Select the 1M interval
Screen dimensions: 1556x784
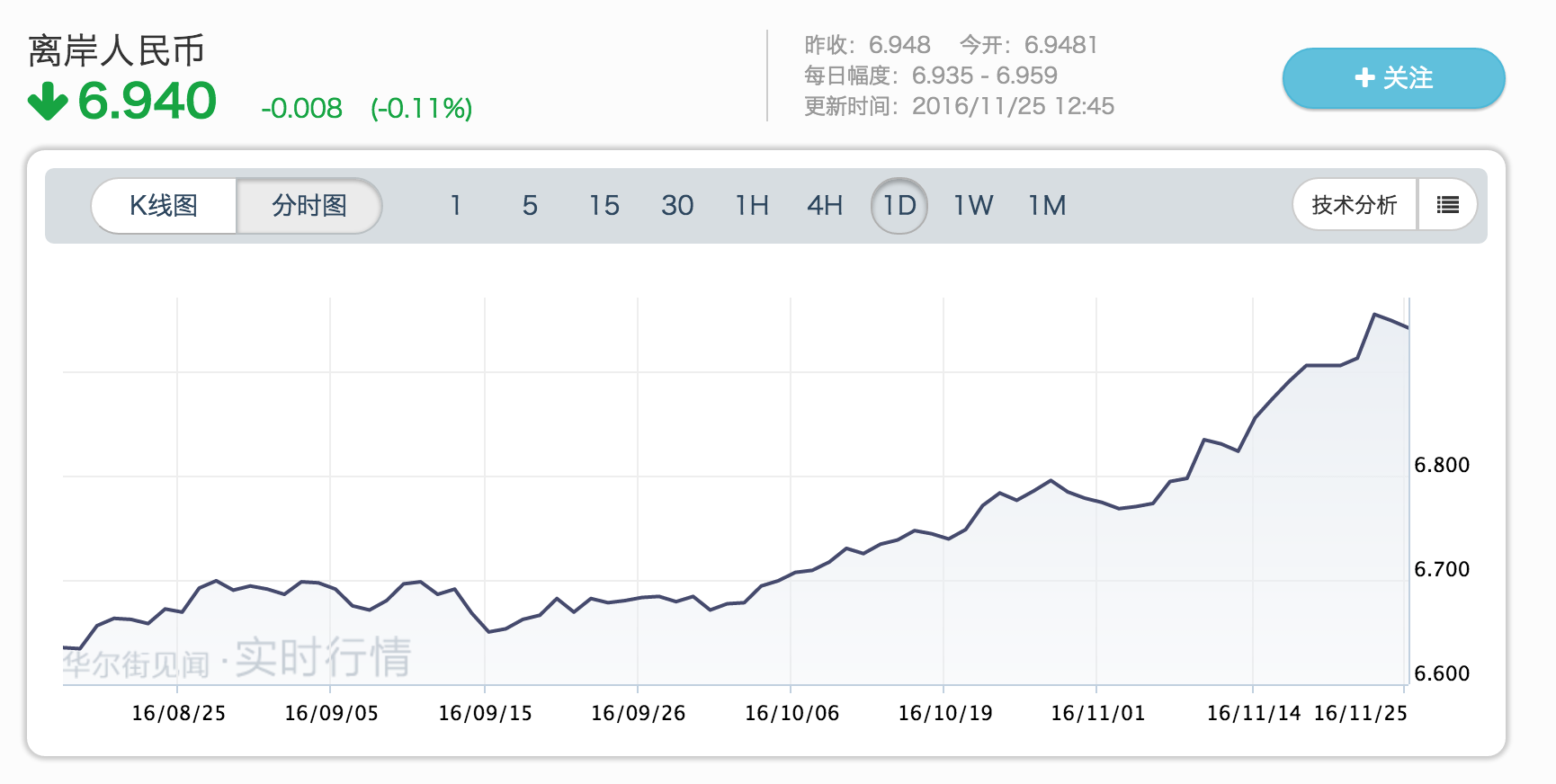(x=1047, y=206)
